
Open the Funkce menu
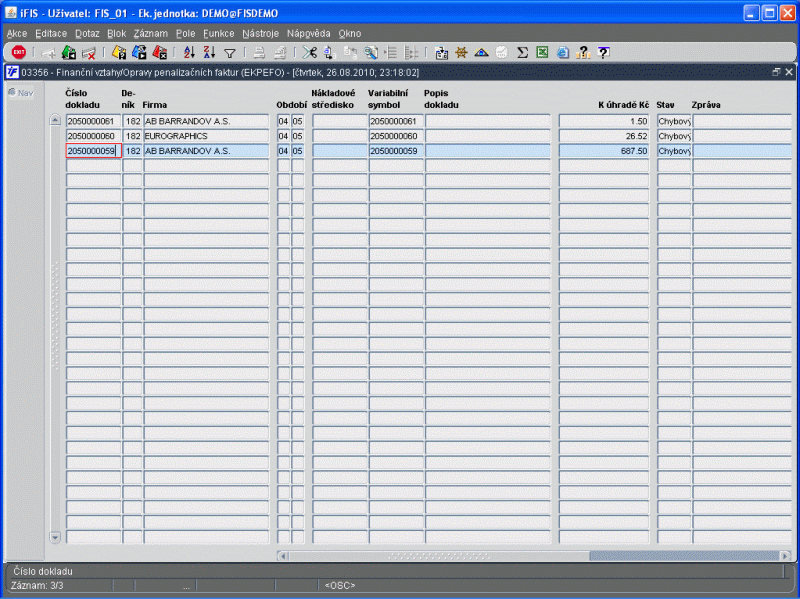point(218,34)
